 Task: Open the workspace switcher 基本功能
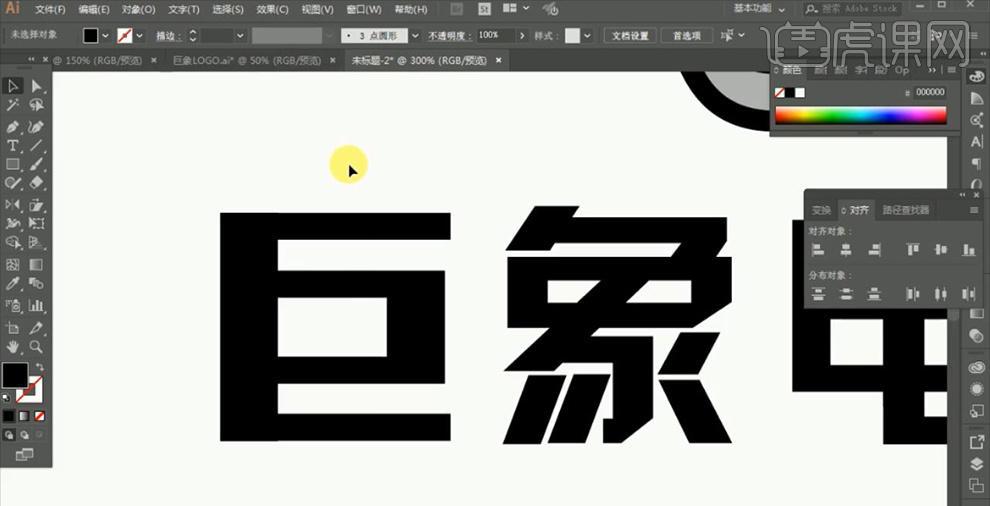(759, 9)
